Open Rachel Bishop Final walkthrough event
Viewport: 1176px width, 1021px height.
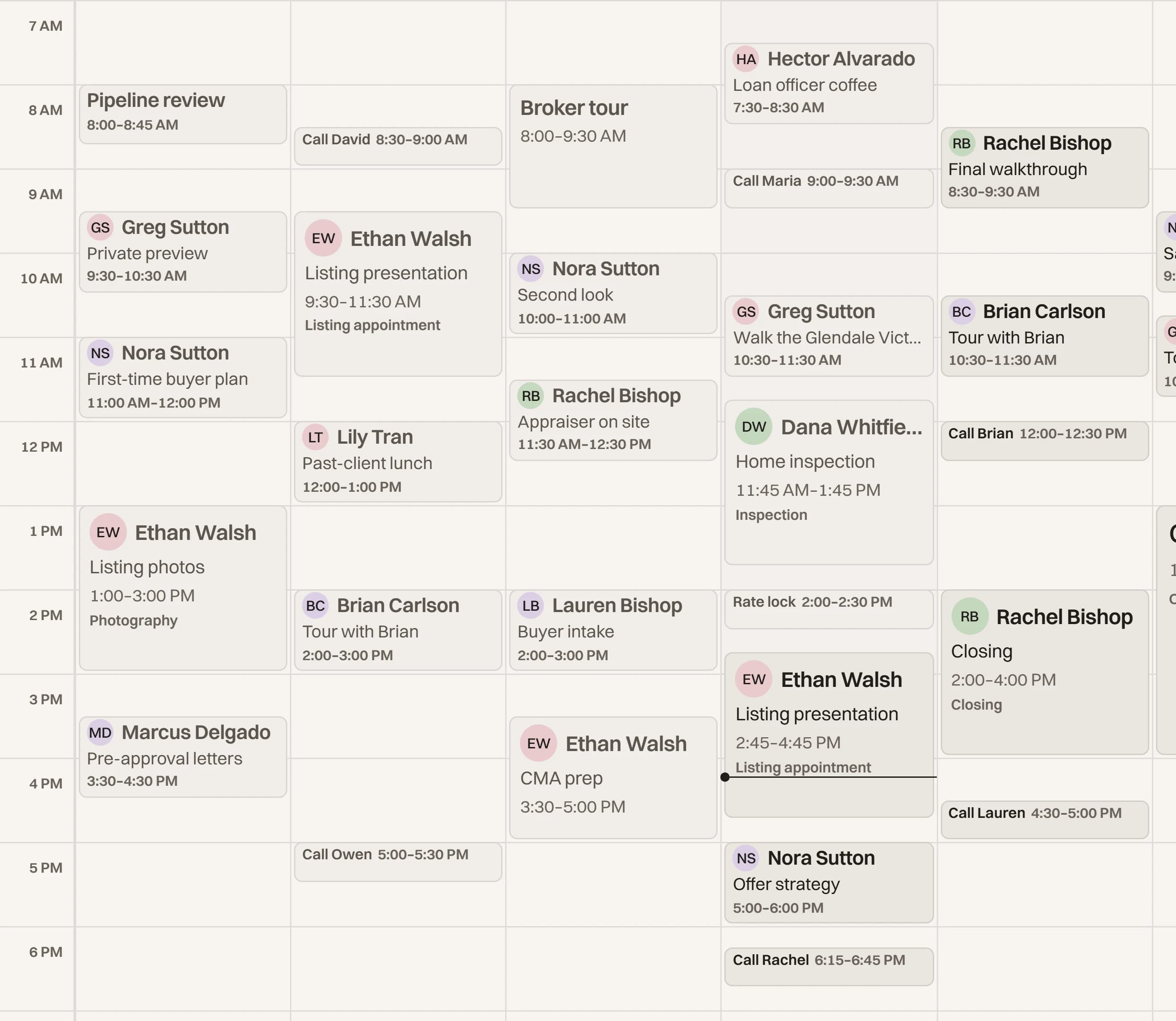1045,167
